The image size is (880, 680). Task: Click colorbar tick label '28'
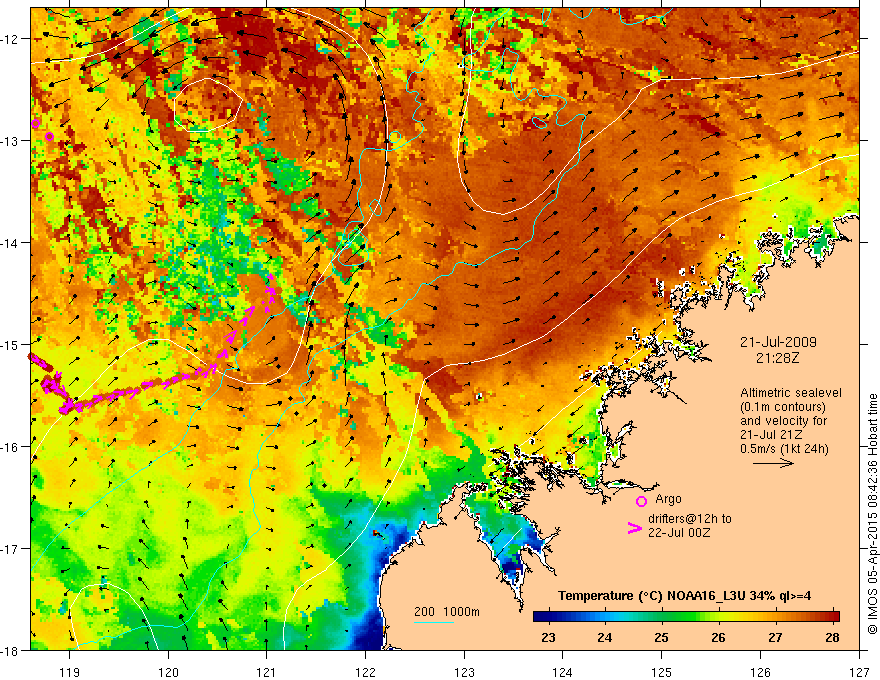click(832, 637)
